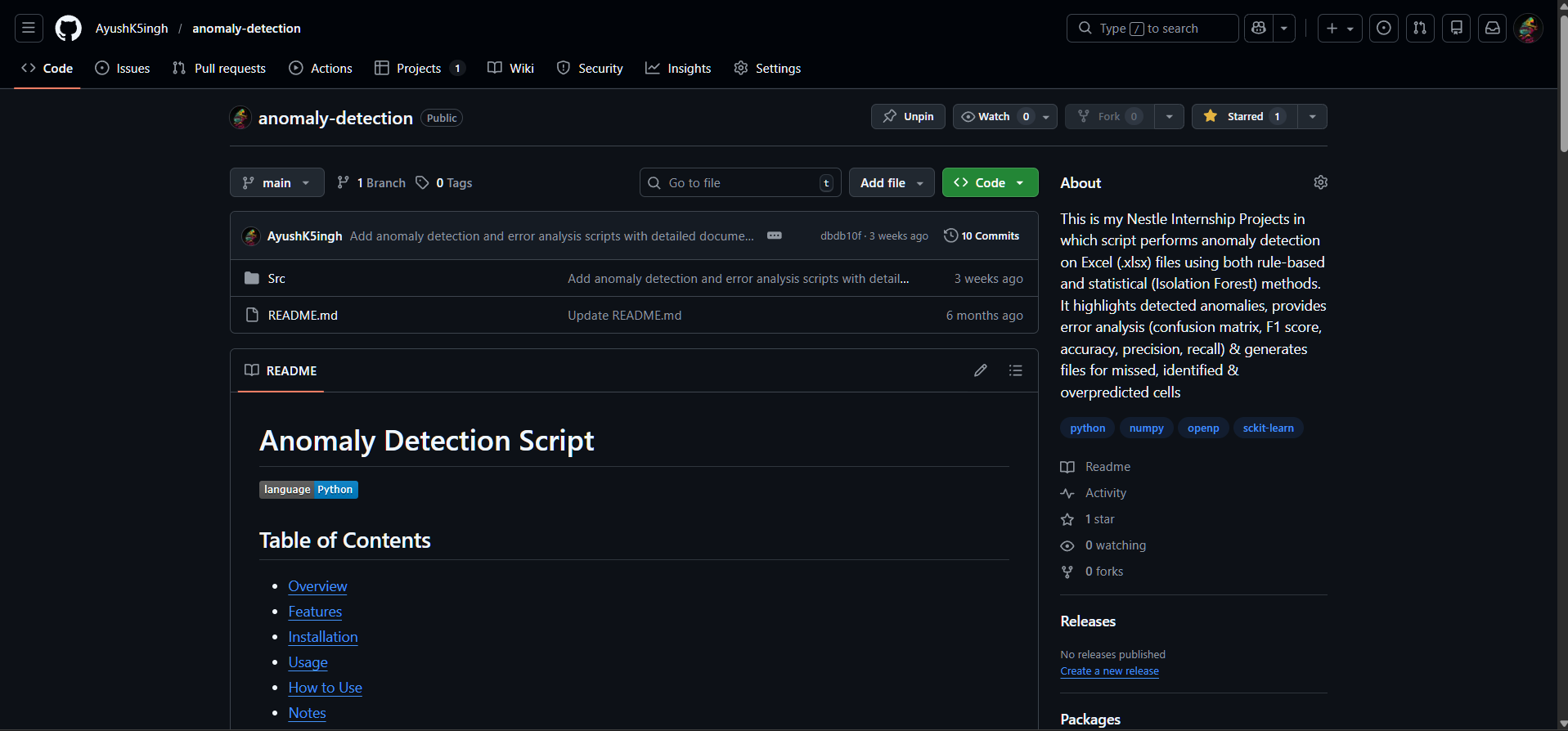The height and width of the screenshot is (731, 1568).
Task: Unpin the anomaly-detection repository
Action: [x=908, y=117]
